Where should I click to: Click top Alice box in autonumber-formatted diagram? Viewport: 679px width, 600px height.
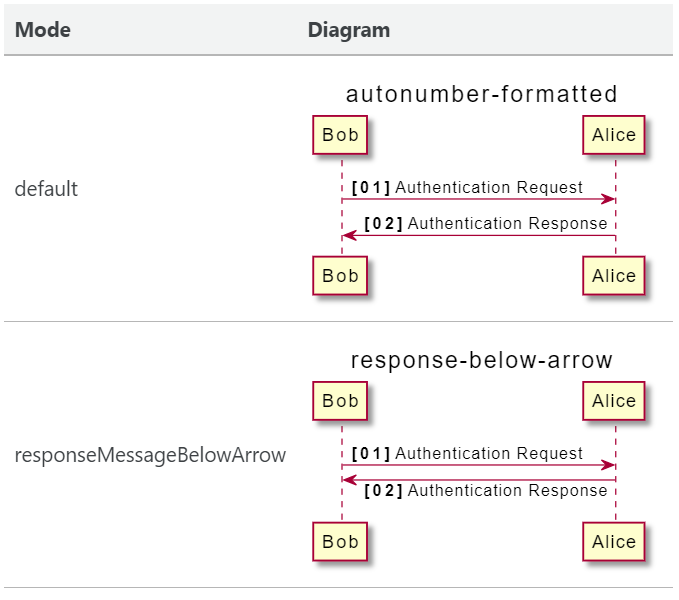point(614,136)
